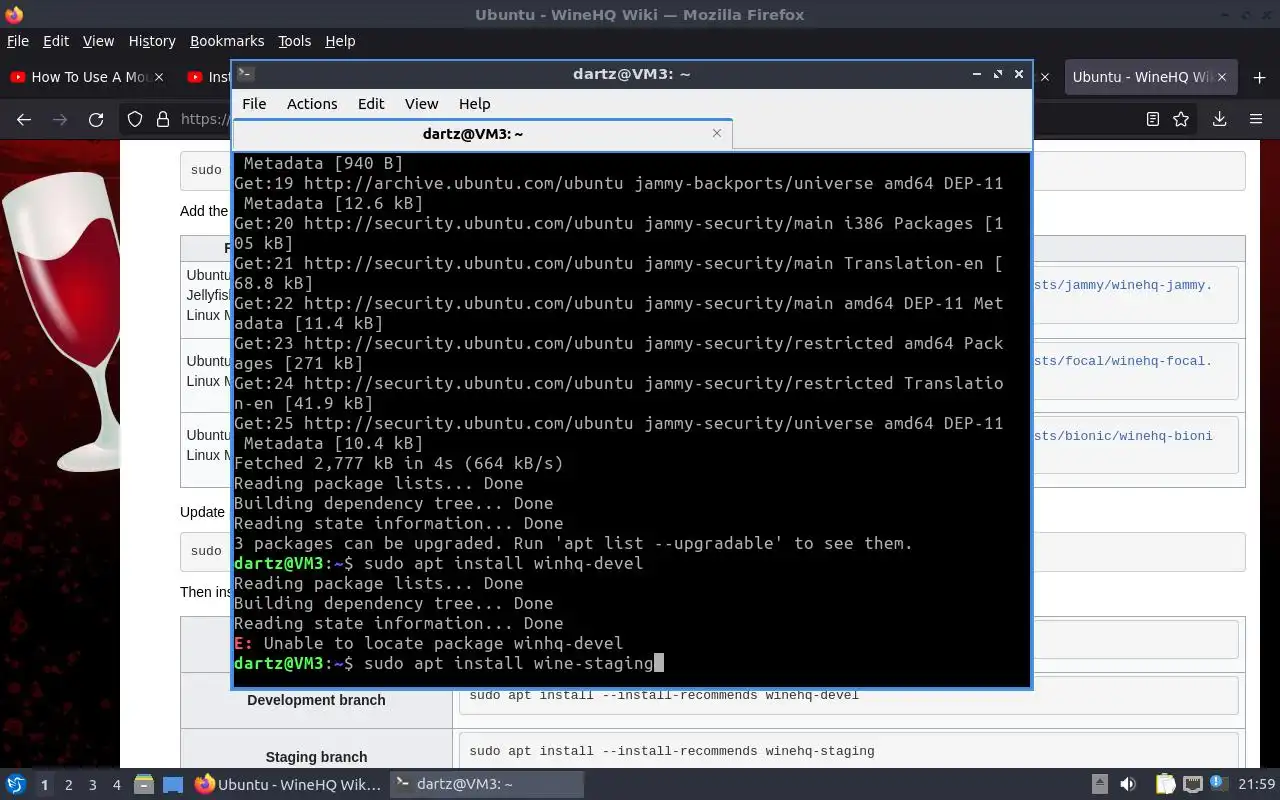Viewport: 1280px width, 800px height.
Task: Click winehq-staging install command text
Action: [671, 751]
